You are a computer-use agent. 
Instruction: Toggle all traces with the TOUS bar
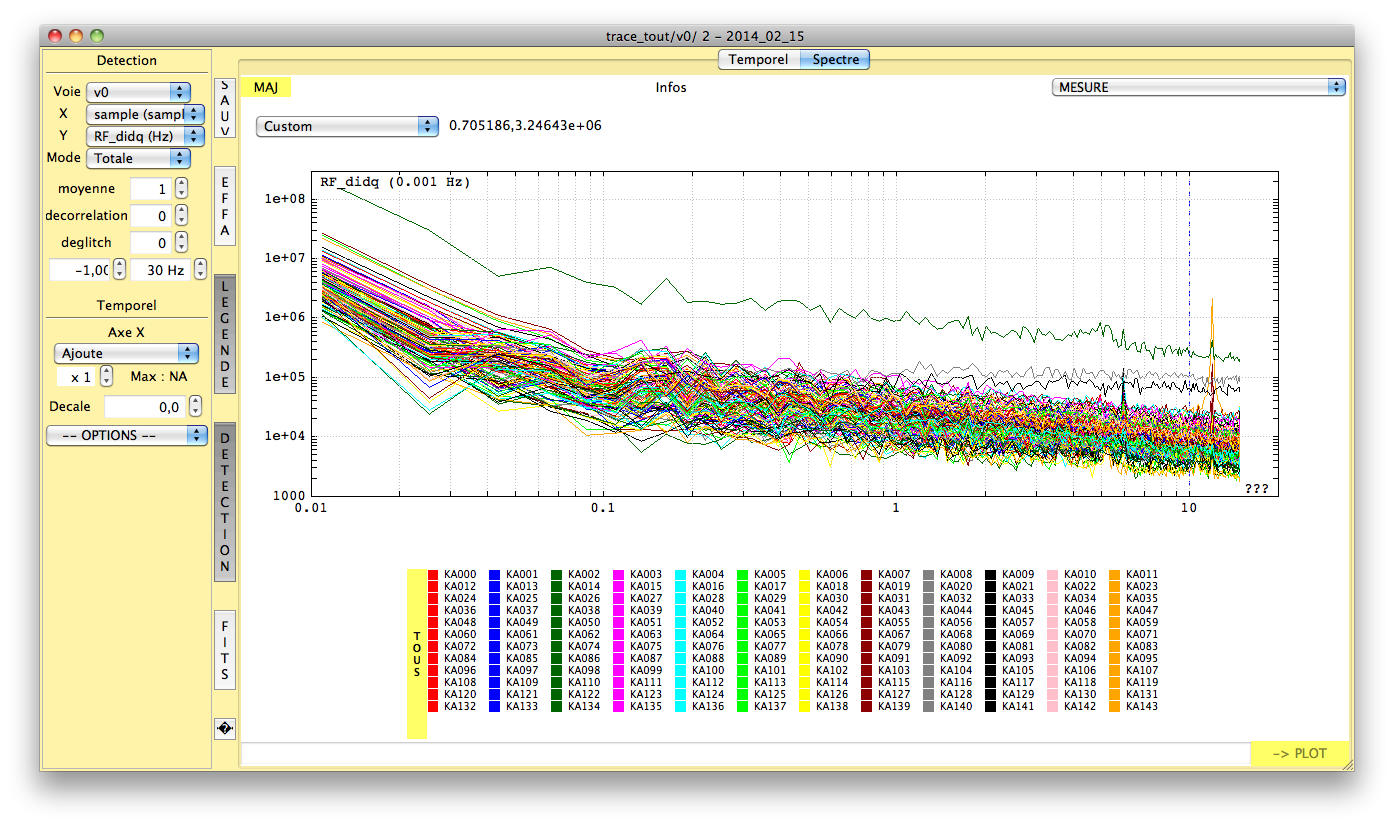tap(417, 654)
